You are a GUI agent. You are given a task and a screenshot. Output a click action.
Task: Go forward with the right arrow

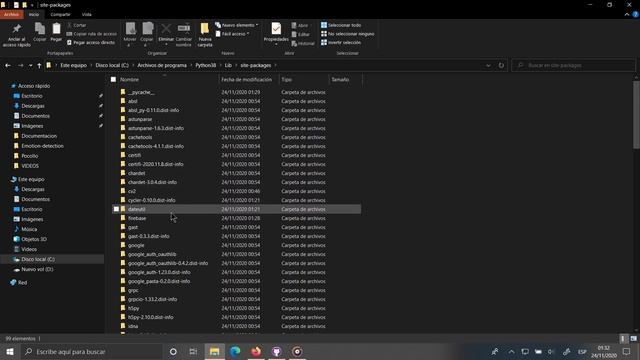(x=20, y=65)
